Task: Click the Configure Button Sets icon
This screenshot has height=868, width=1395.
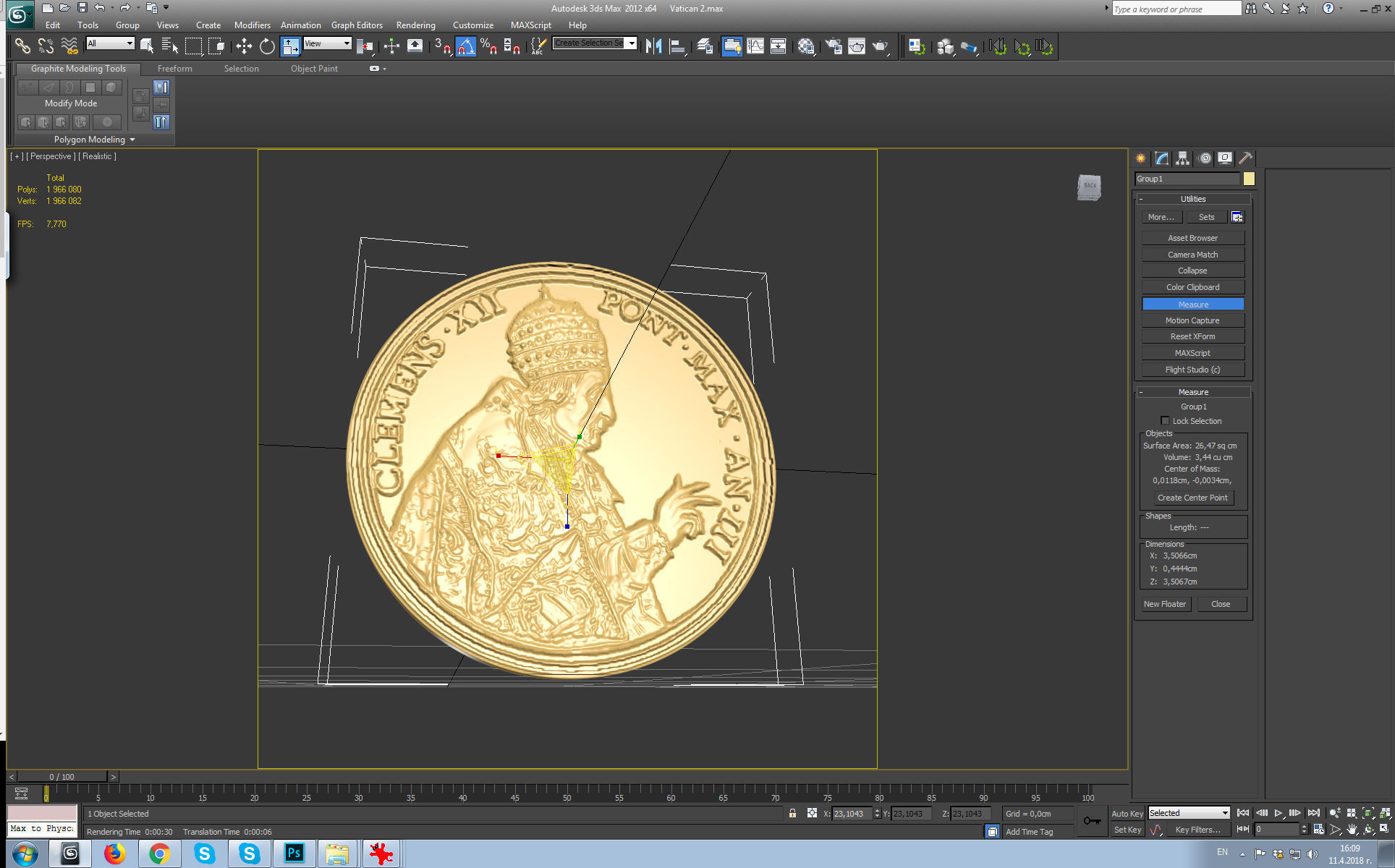Action: click(1237, 217)
